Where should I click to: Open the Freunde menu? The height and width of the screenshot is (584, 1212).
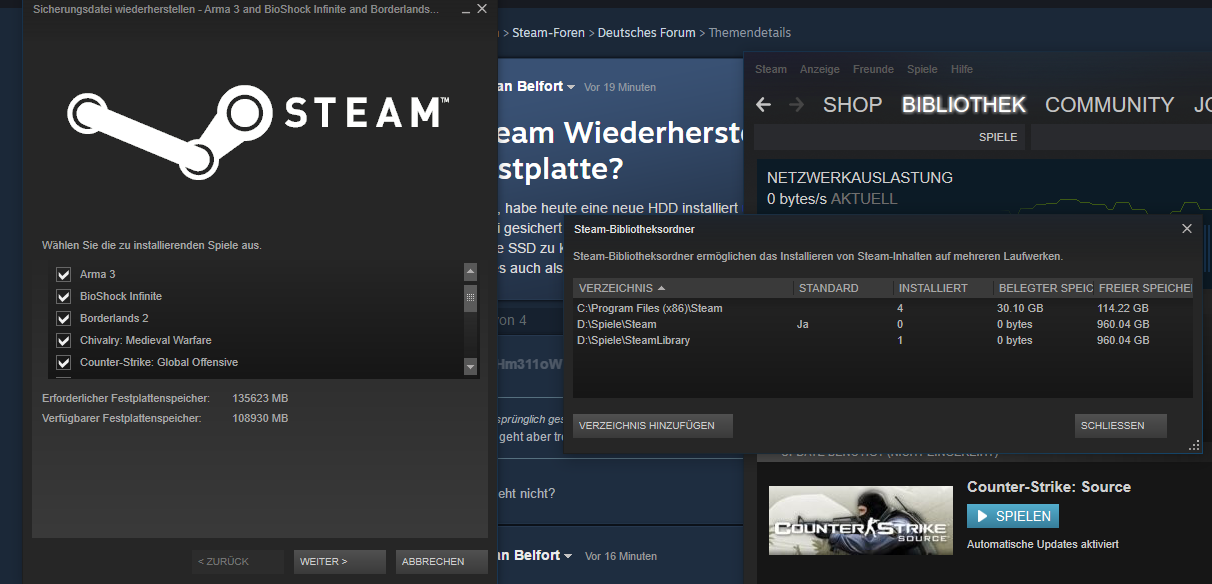873,69
